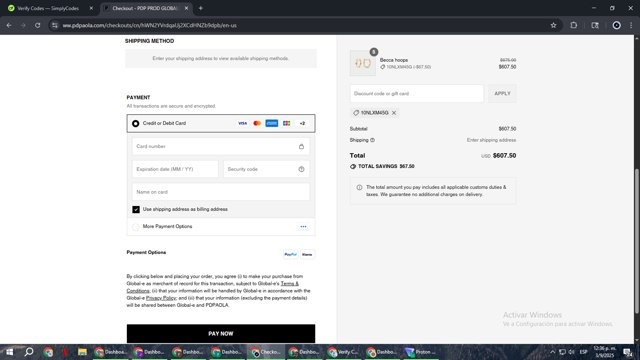640x360 pixels.
Task: Uncheck Use shipping address as billing address
Action: (x=136, y=209)
